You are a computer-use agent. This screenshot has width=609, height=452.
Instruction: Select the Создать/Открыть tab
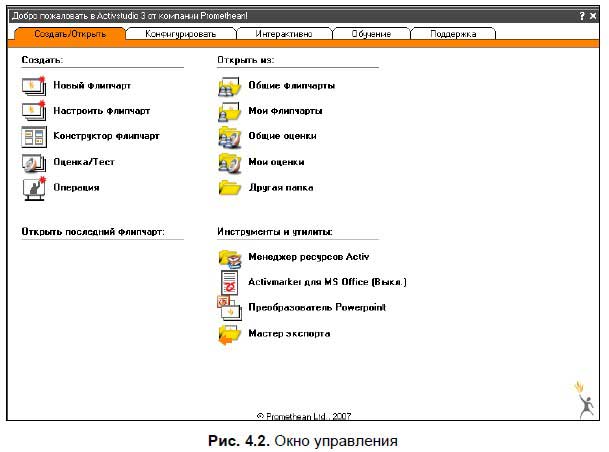tap(70, 34)
